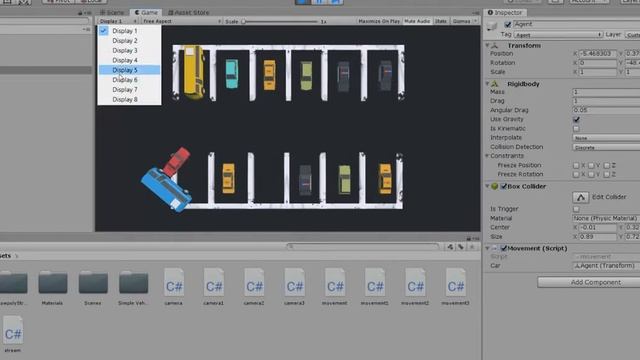This screenshot has width=640, height=360.
Task: Toggle Freeze Rotation X checkbox
Action: (x=576, y=174)
